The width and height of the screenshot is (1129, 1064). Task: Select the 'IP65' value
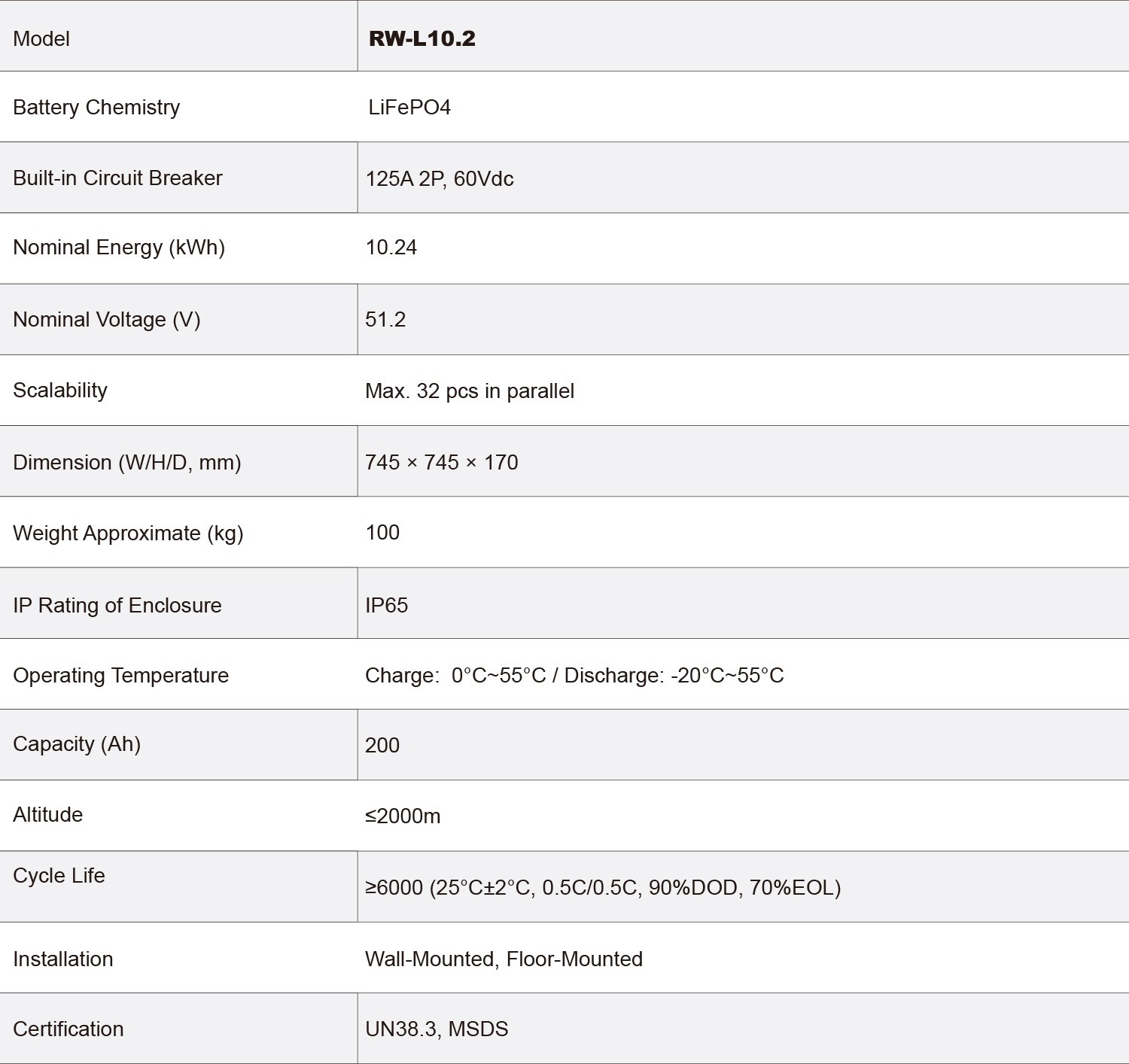point(387,606)
